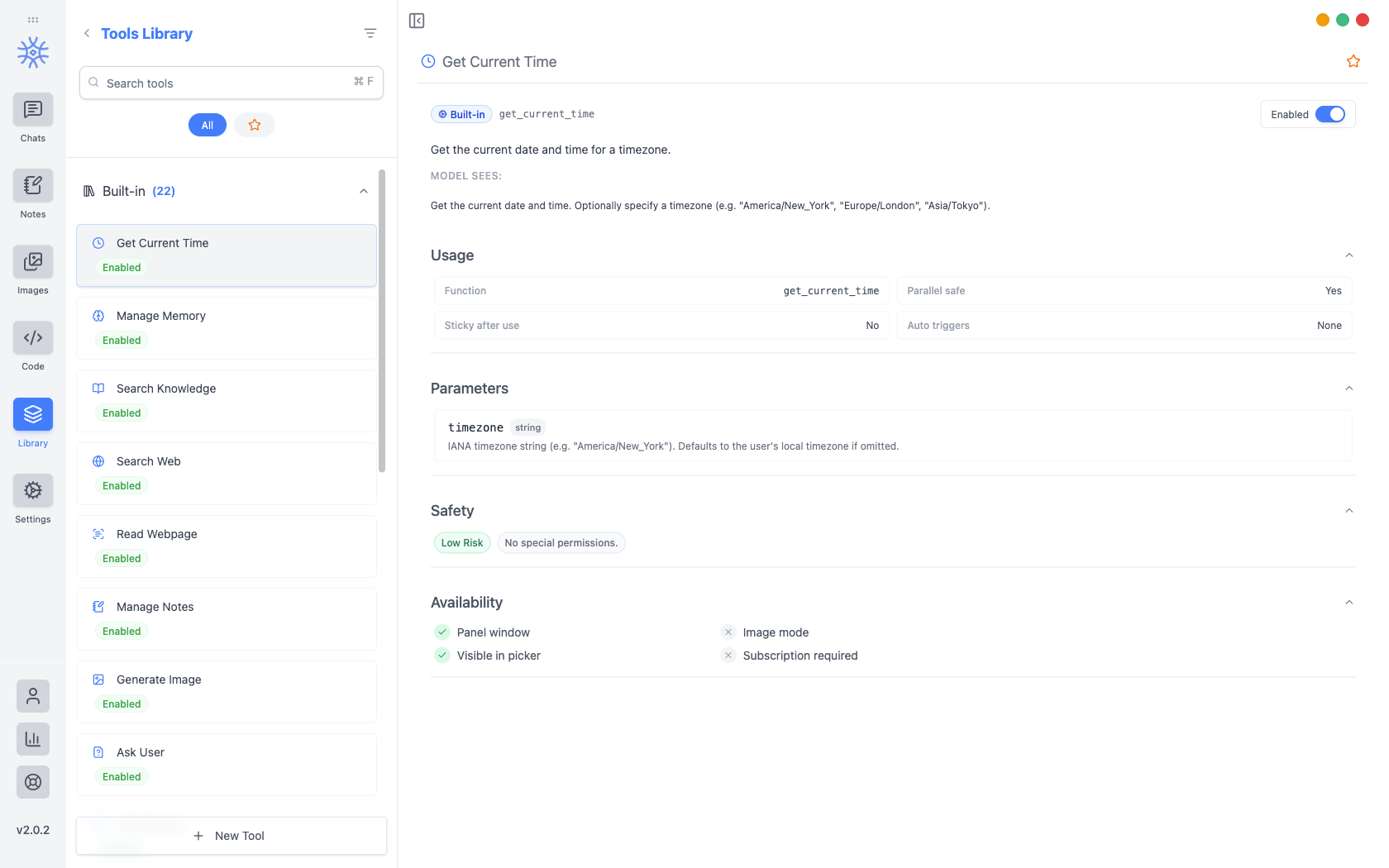The width and height of the screenshot is (1389, 868).
Task: Open the tools filter menu
Action: 370,33
